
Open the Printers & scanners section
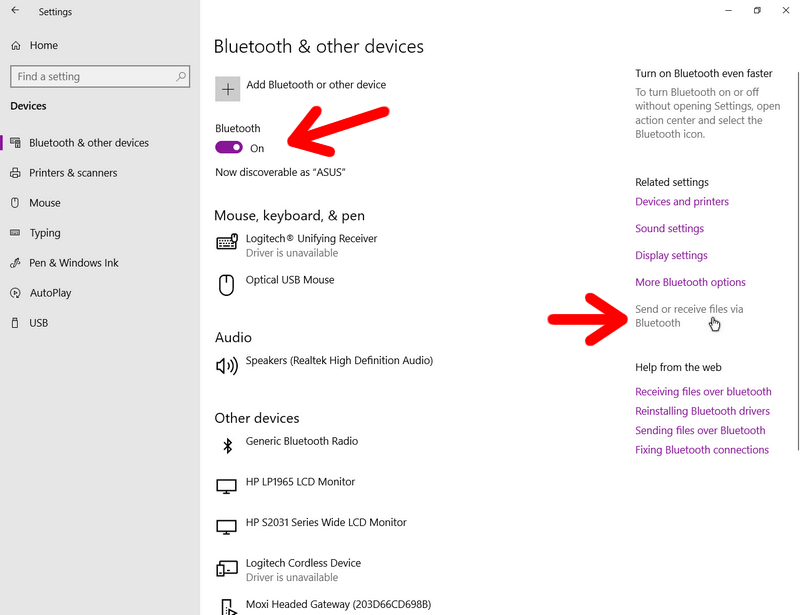(x=73, y=173)
